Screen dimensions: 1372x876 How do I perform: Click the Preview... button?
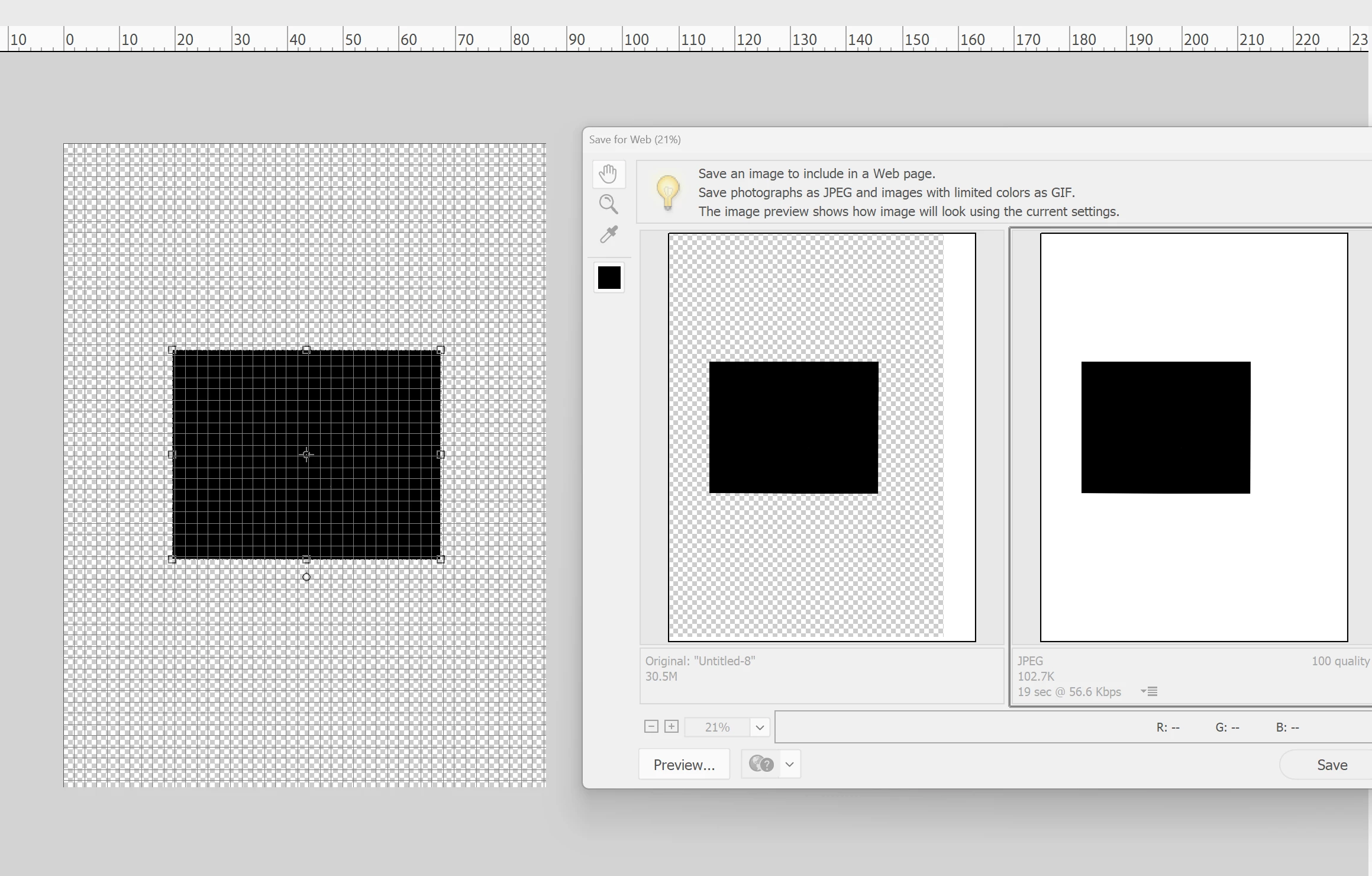point(684,765)
